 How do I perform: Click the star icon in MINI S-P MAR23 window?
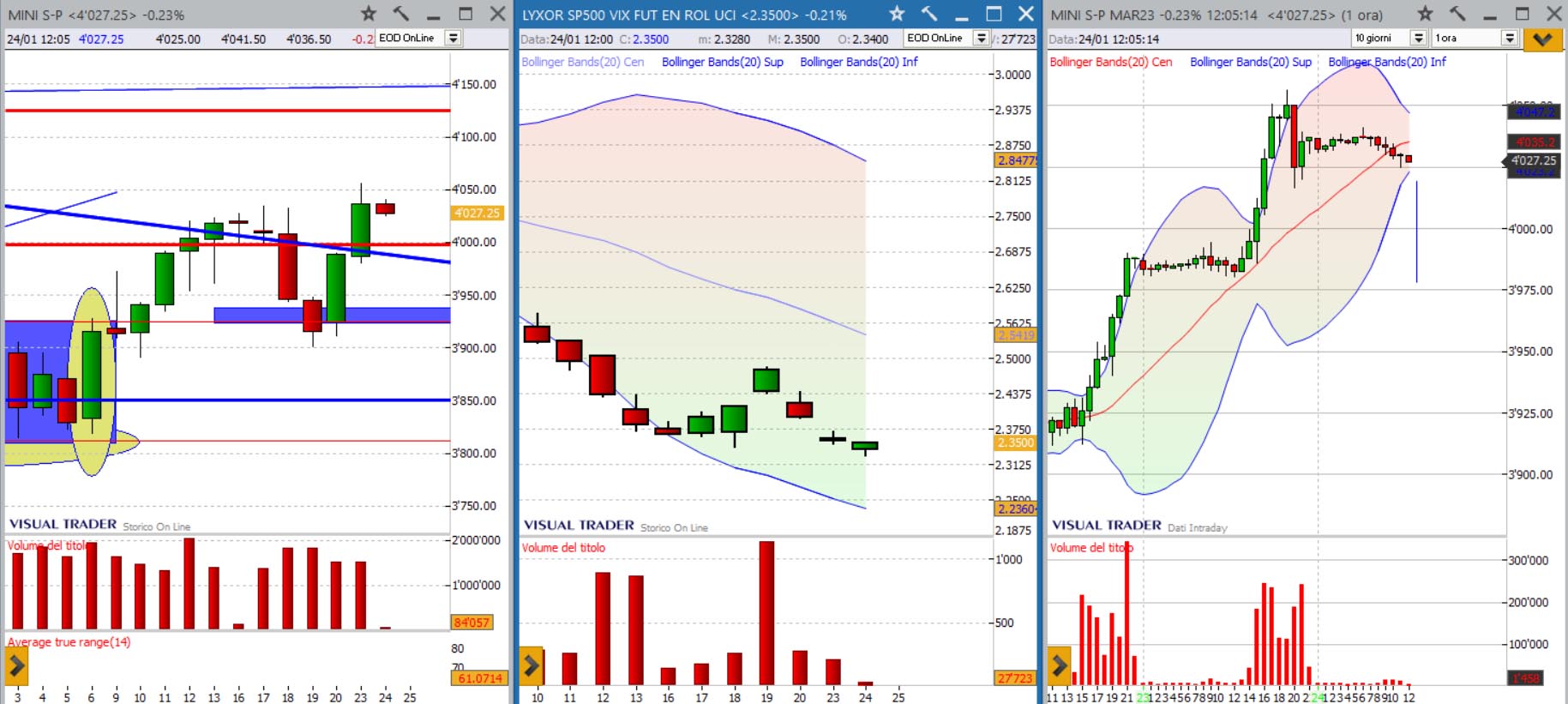coord(1425,14)
